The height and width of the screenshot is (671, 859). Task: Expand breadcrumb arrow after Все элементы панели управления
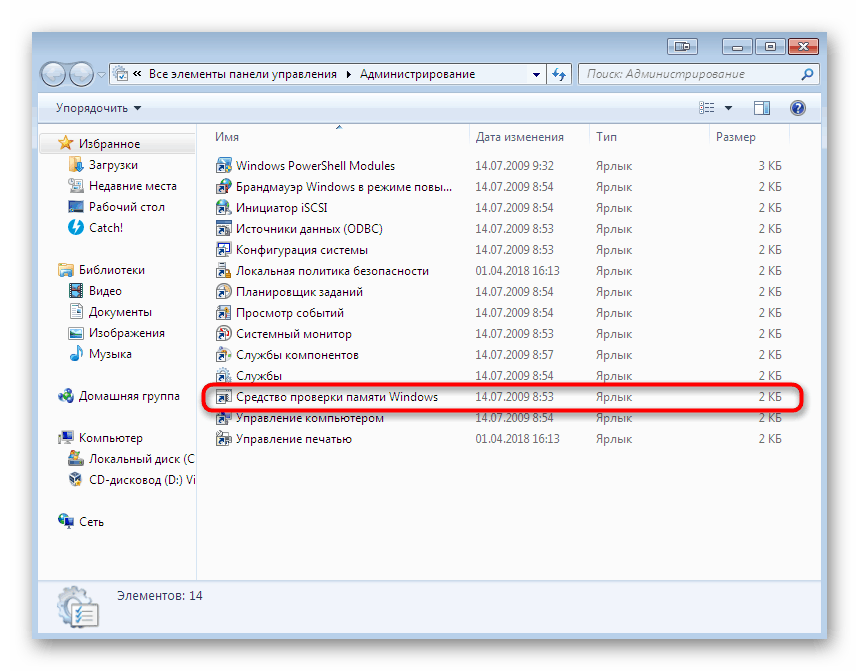pyautogui.click(x=348, y=74)
